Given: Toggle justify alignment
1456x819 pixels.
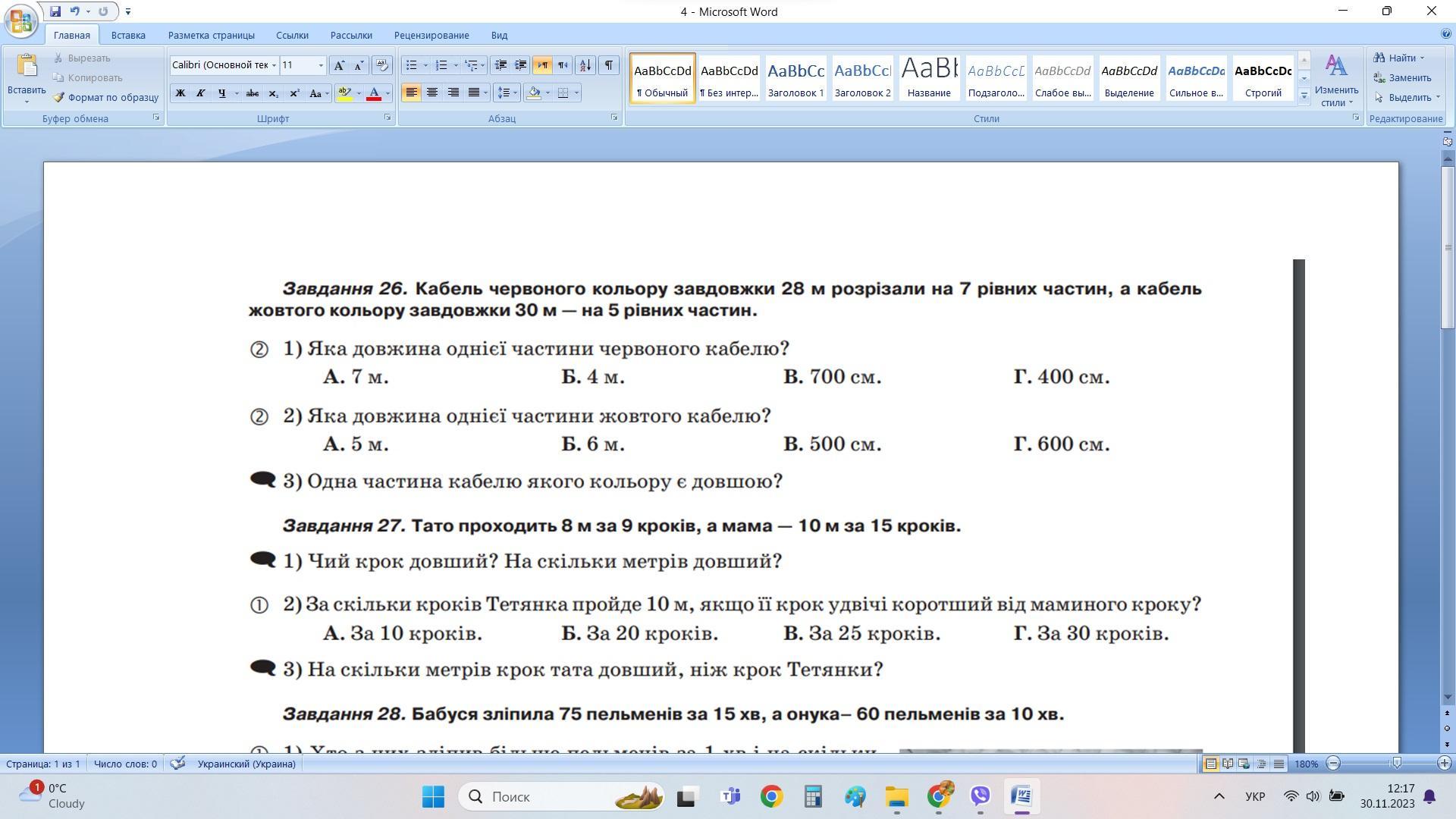Looking at the screenshot, I should (x=474, y=93).
